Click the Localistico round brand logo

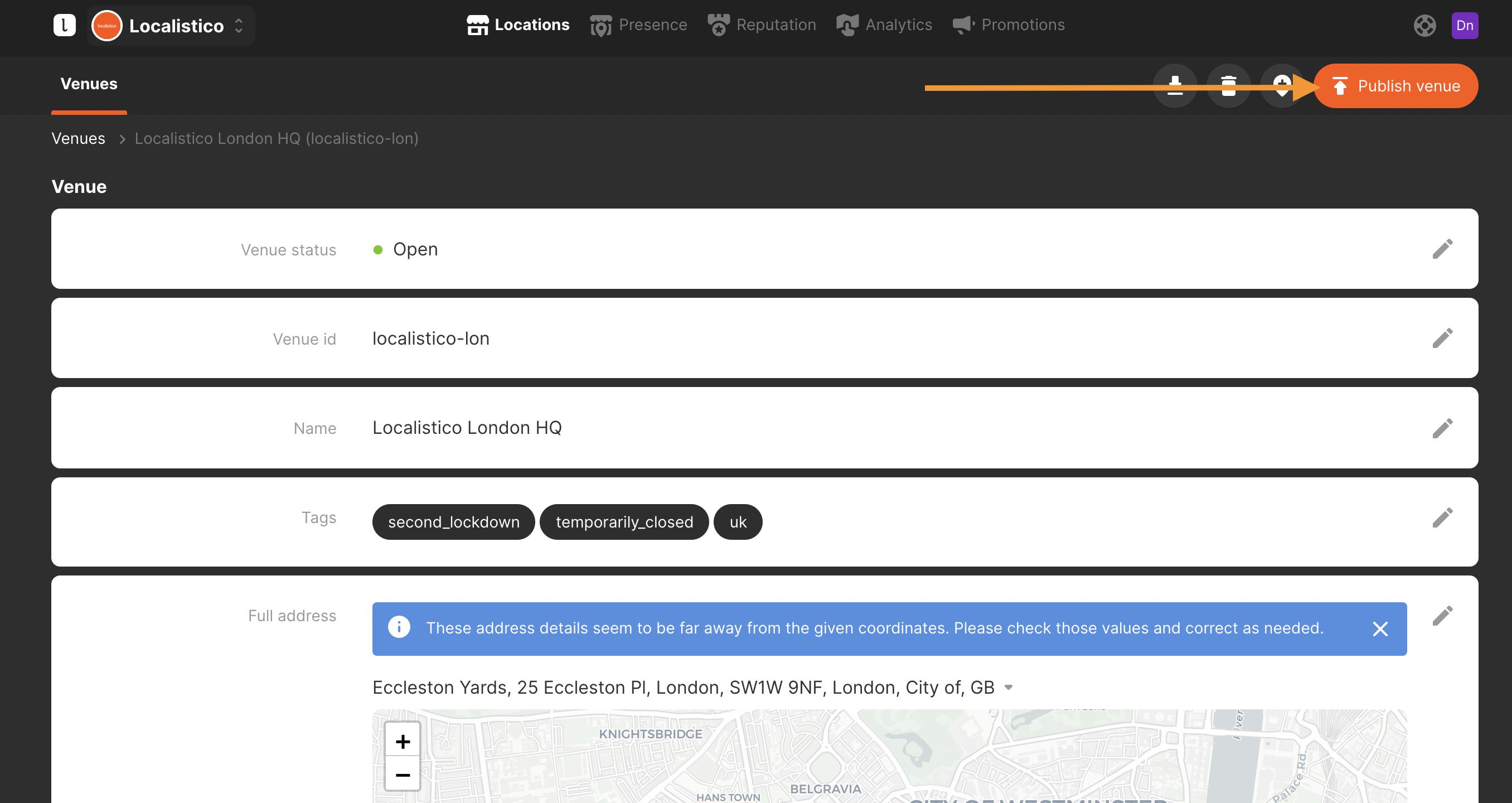pos(107,26)
